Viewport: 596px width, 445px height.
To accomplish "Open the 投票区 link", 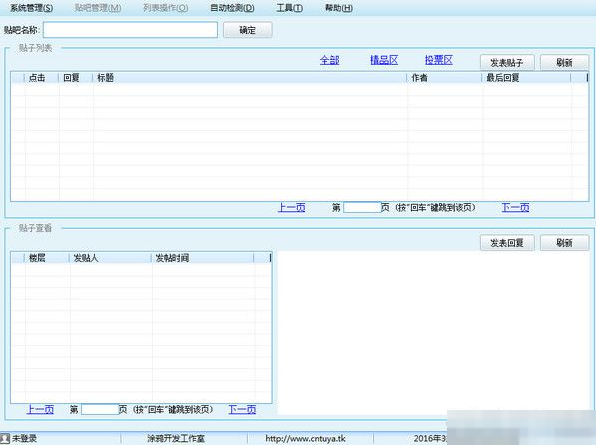I will 439,60.
